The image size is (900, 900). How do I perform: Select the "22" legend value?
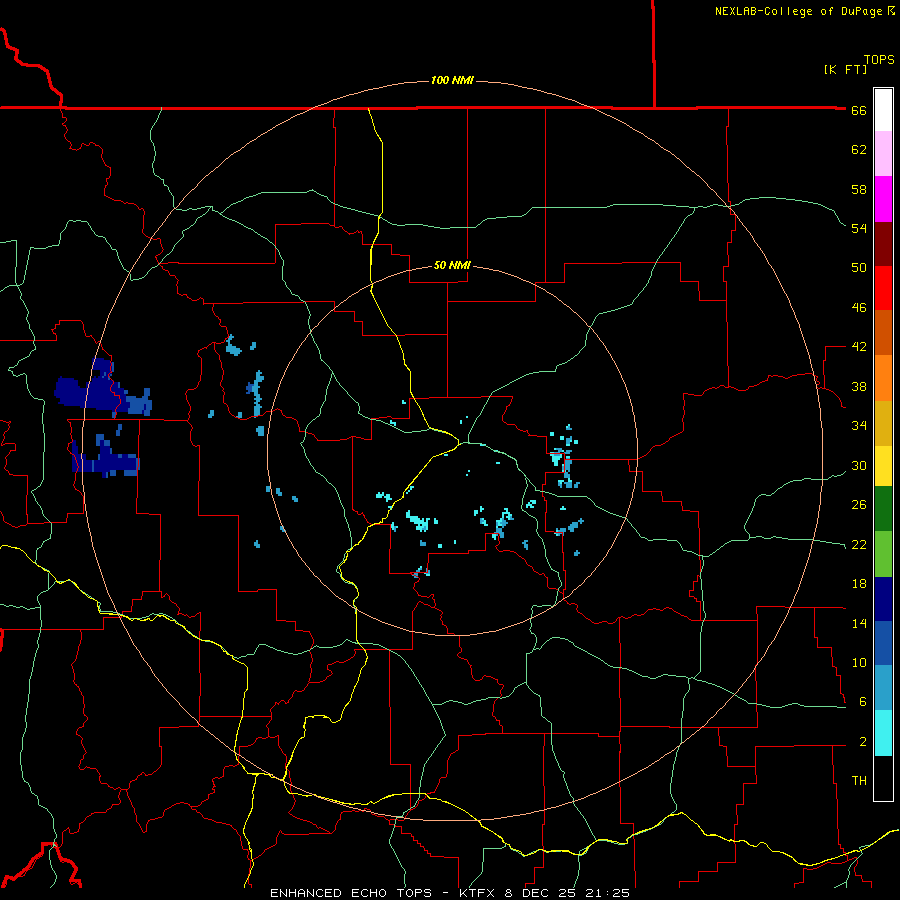pos(859,544)
